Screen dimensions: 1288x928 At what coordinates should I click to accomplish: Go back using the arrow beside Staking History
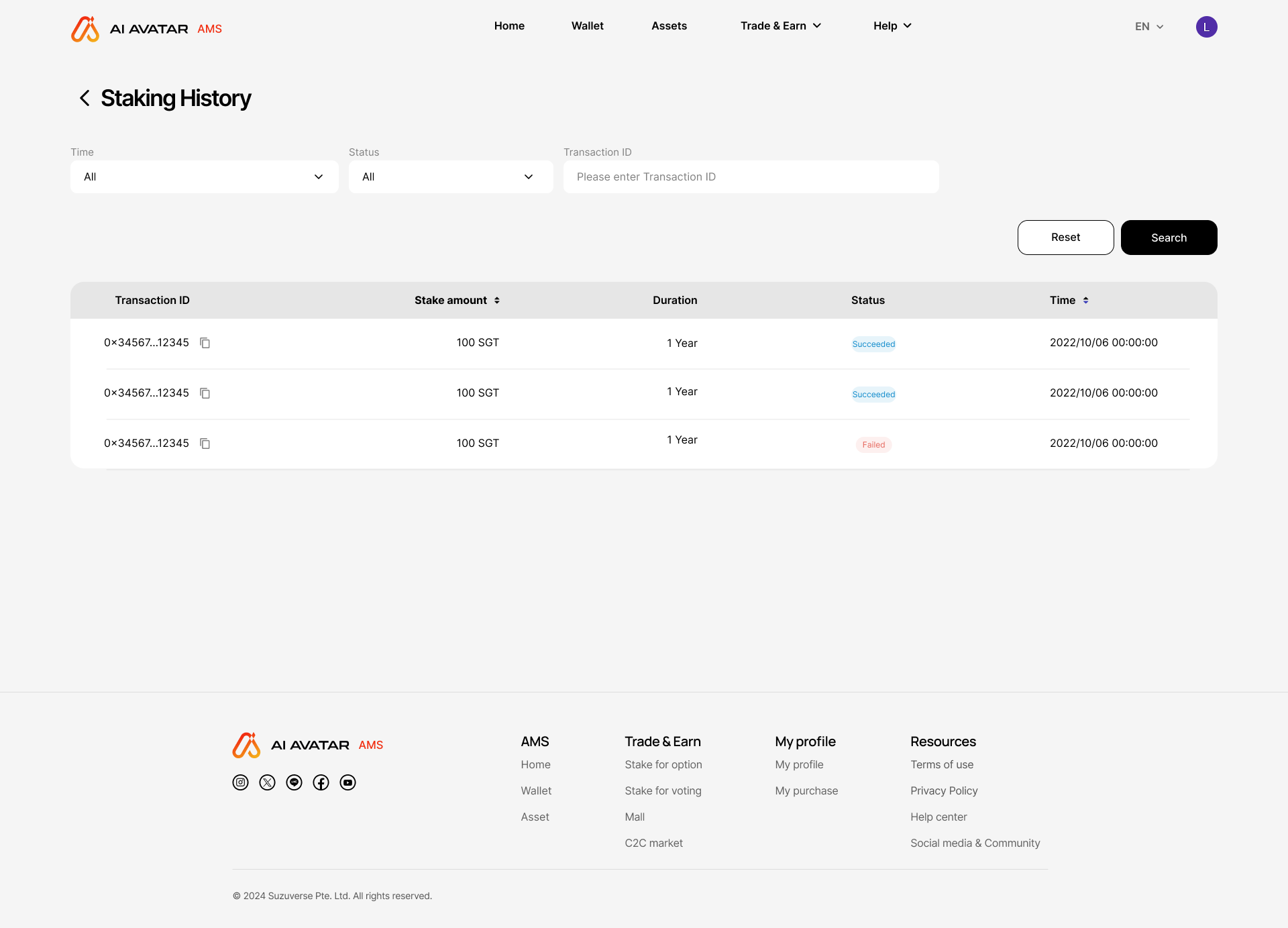point(85,98)
